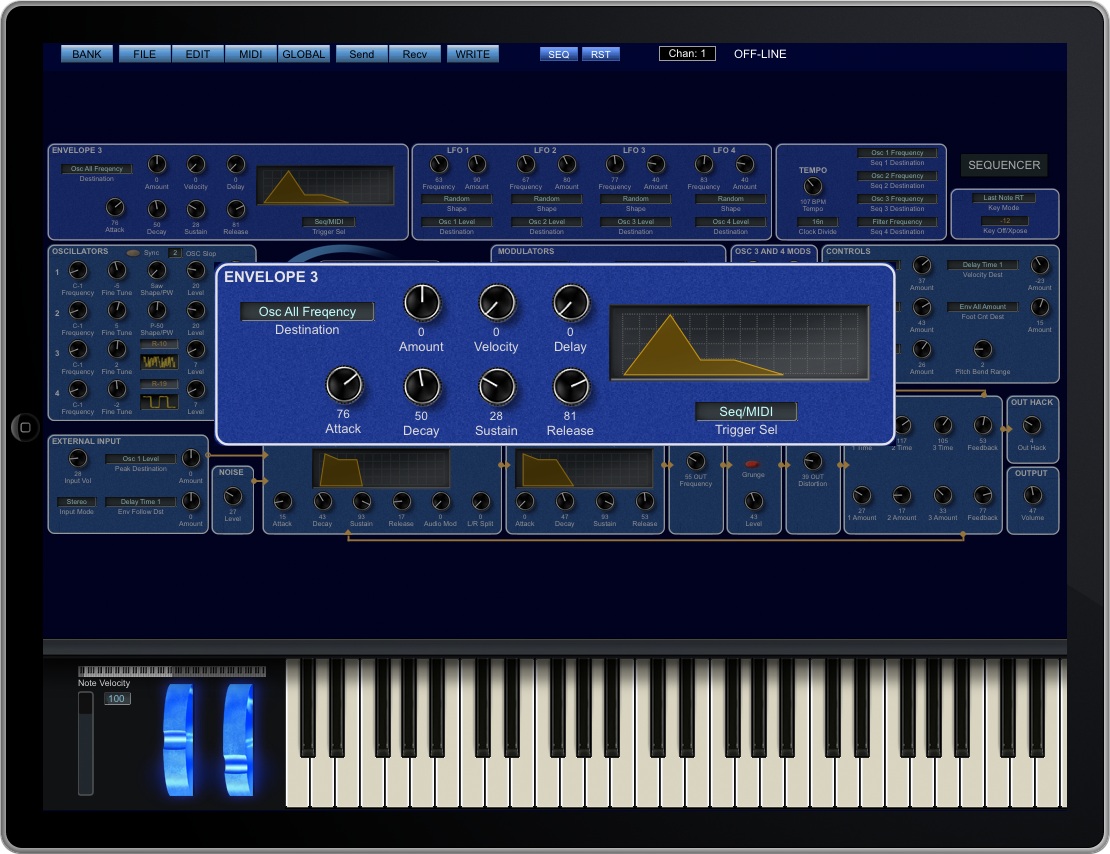Viewport: 1110px width, 854px height.
Task: Click the glowing pitch bend wheel
Action: point(178,739)
